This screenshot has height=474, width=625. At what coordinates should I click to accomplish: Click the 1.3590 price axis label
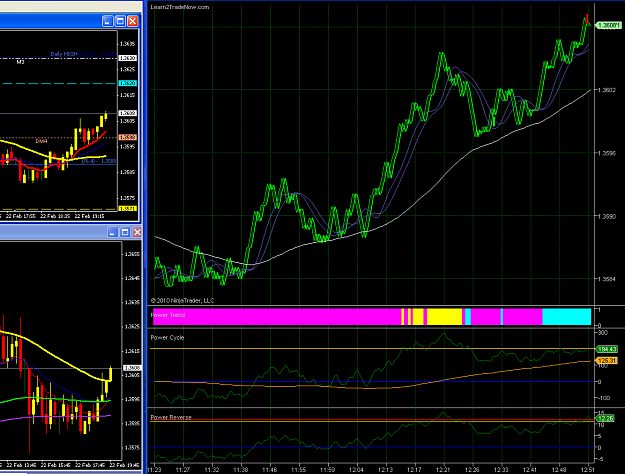tap(607, 216)
